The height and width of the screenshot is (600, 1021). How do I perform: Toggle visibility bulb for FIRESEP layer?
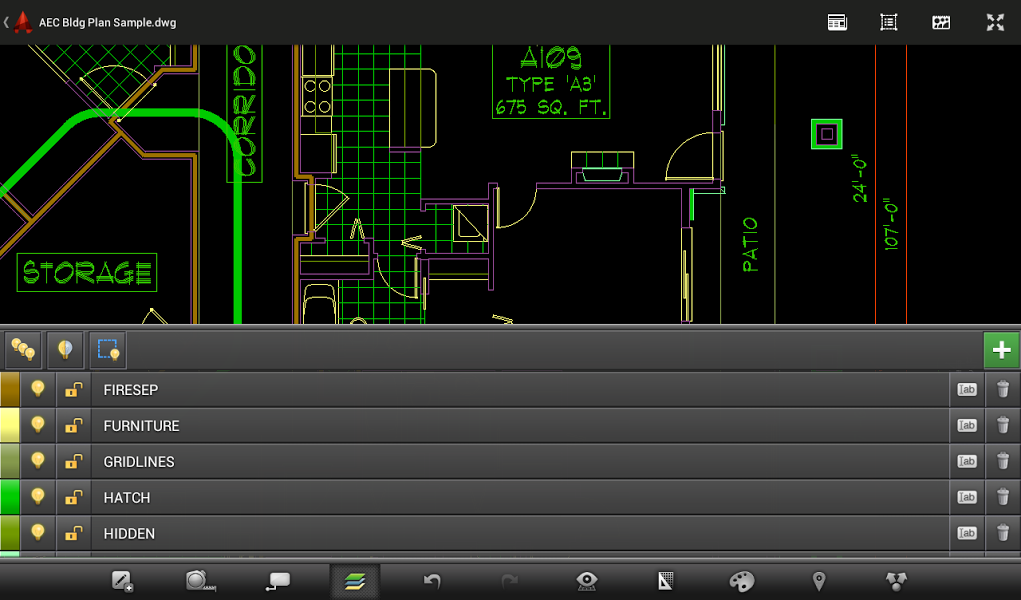pyautogui.click(x=38, y=390)
